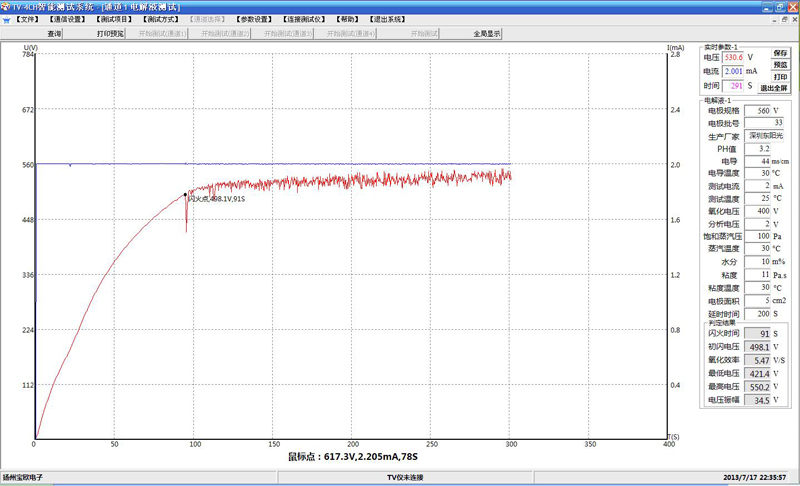Screen dimensions: 800x486
Task: Open the 【参数设置】 menu
Action: [255, 19]
